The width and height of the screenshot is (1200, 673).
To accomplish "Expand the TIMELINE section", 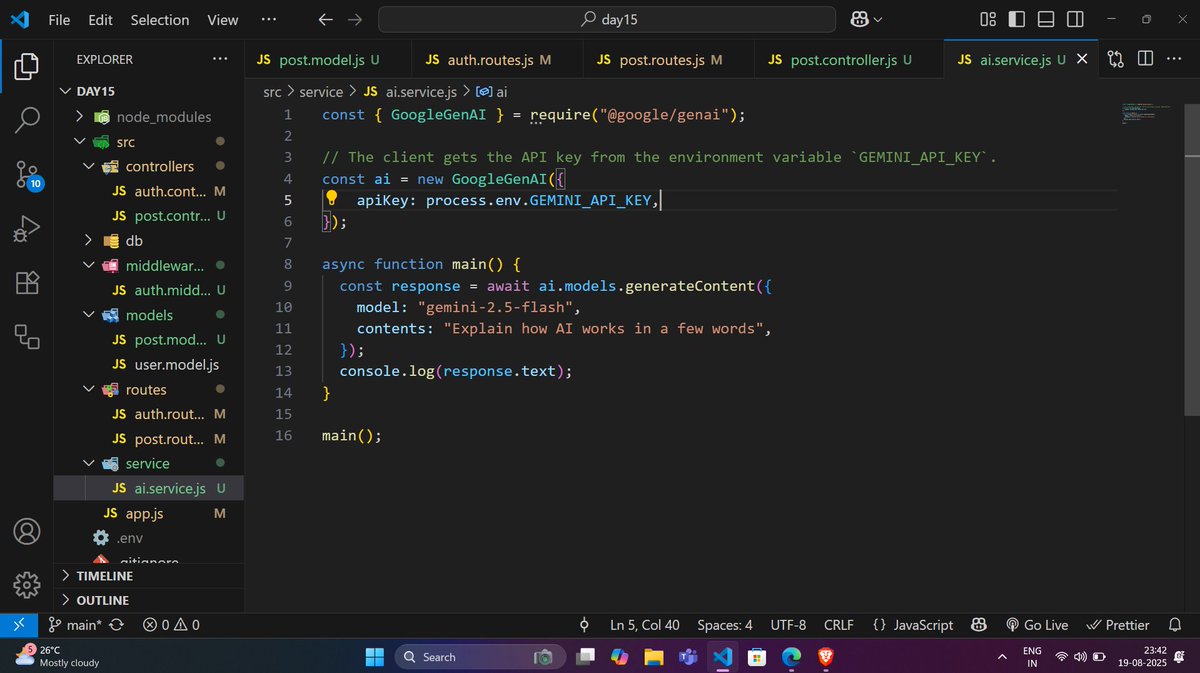I will 150,576.
